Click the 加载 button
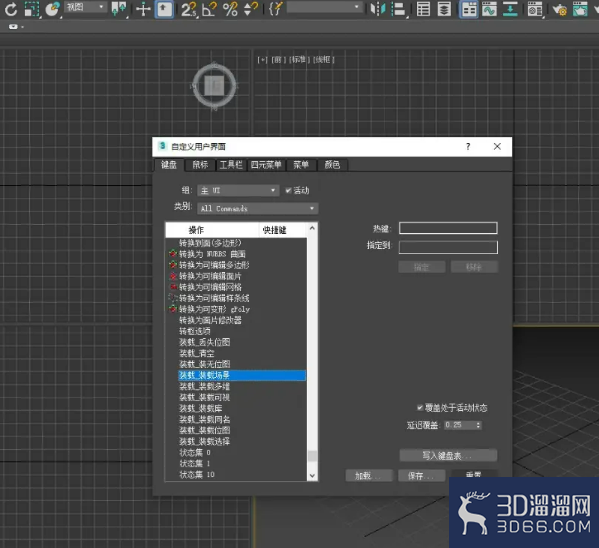 click(x=369, y=476)
